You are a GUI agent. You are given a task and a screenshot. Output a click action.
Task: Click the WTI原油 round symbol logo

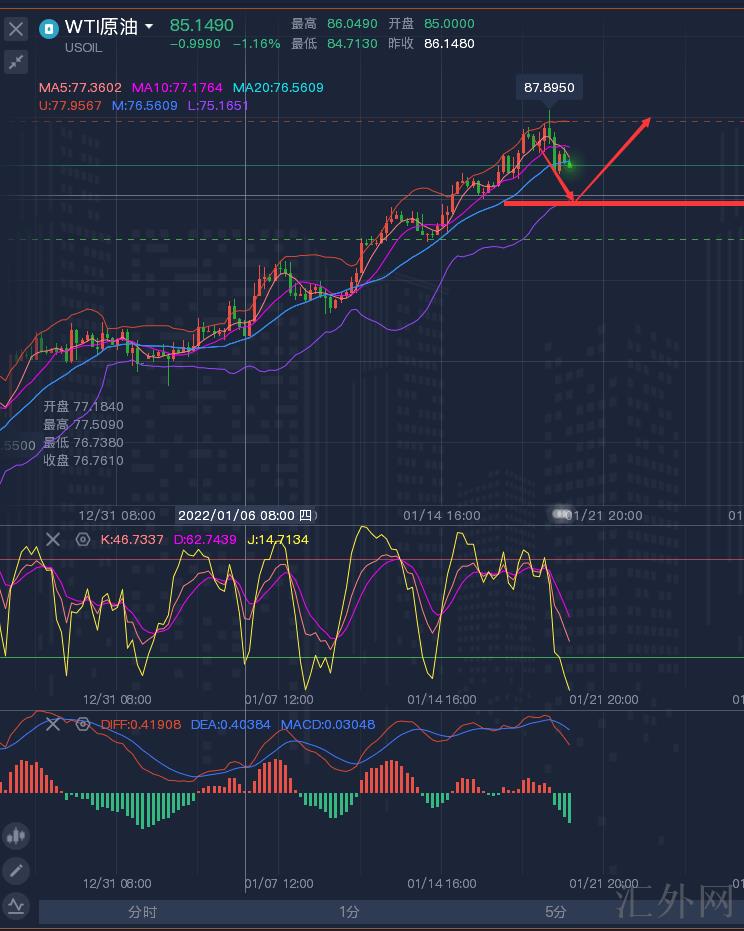click(x=48, y=28)
